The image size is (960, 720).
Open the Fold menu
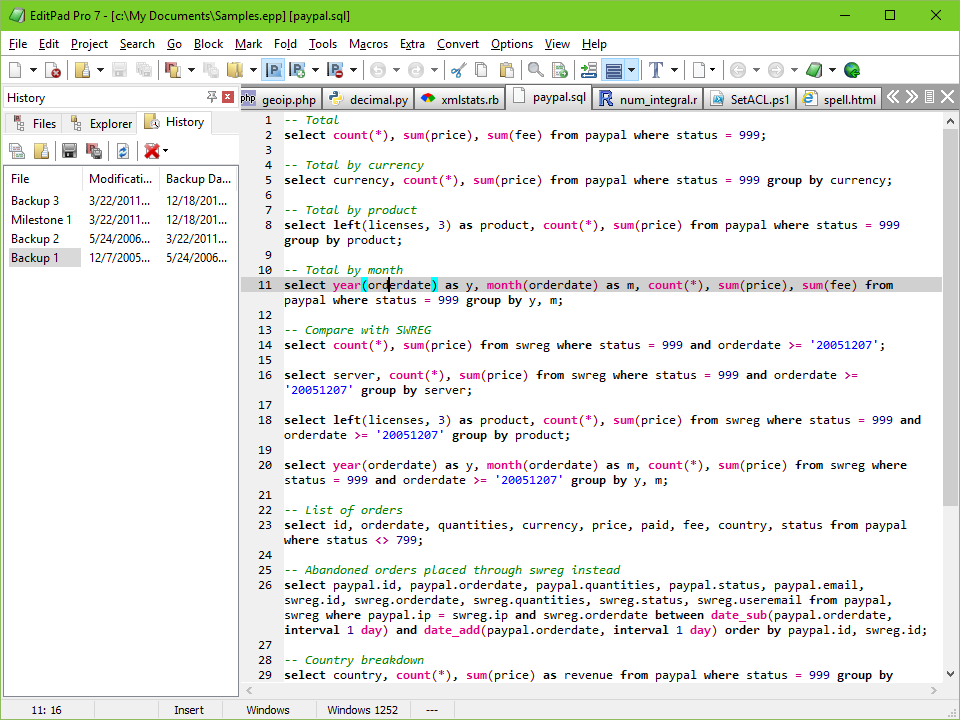click(x=285, y=44)
